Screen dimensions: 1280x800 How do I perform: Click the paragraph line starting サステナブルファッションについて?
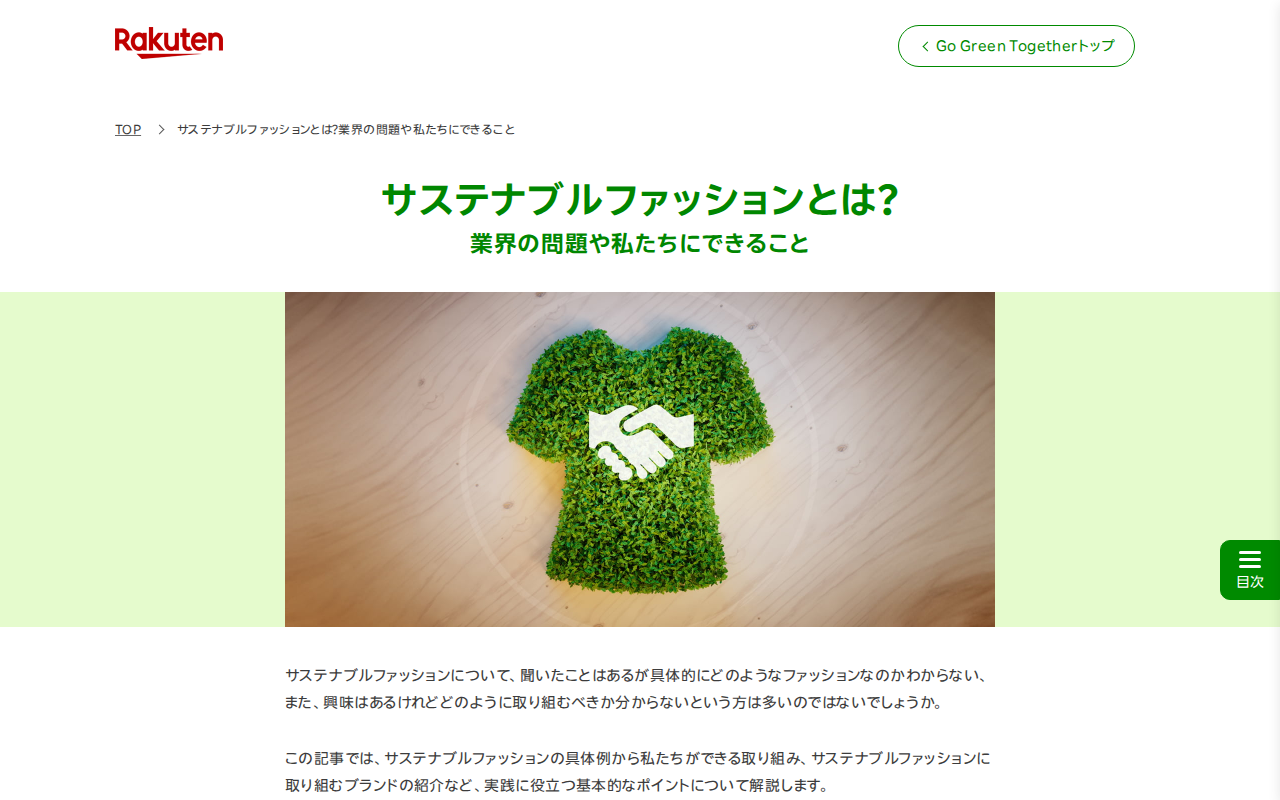pos(636,675)
